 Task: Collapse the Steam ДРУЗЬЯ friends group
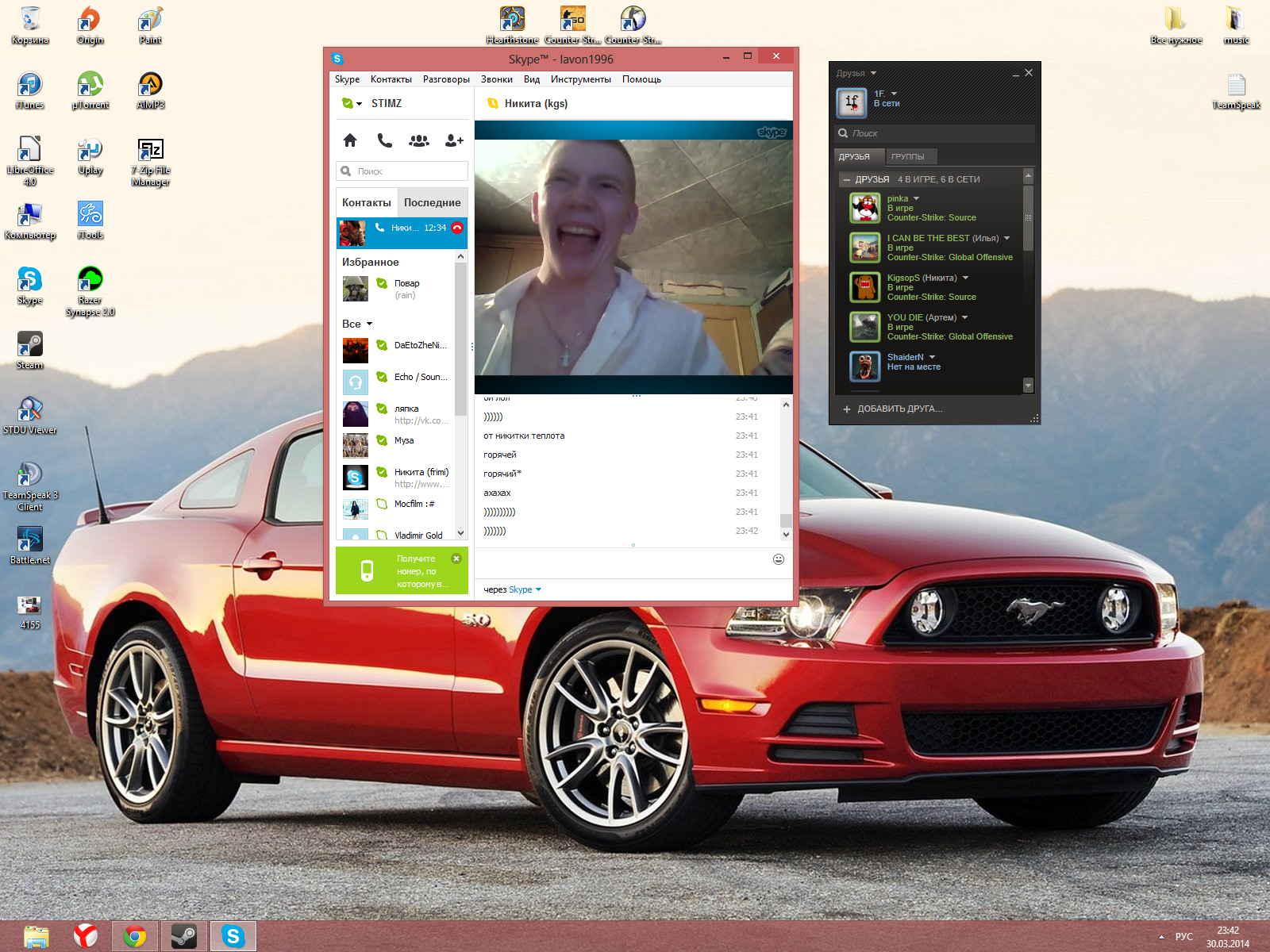[x=847, y=180]
